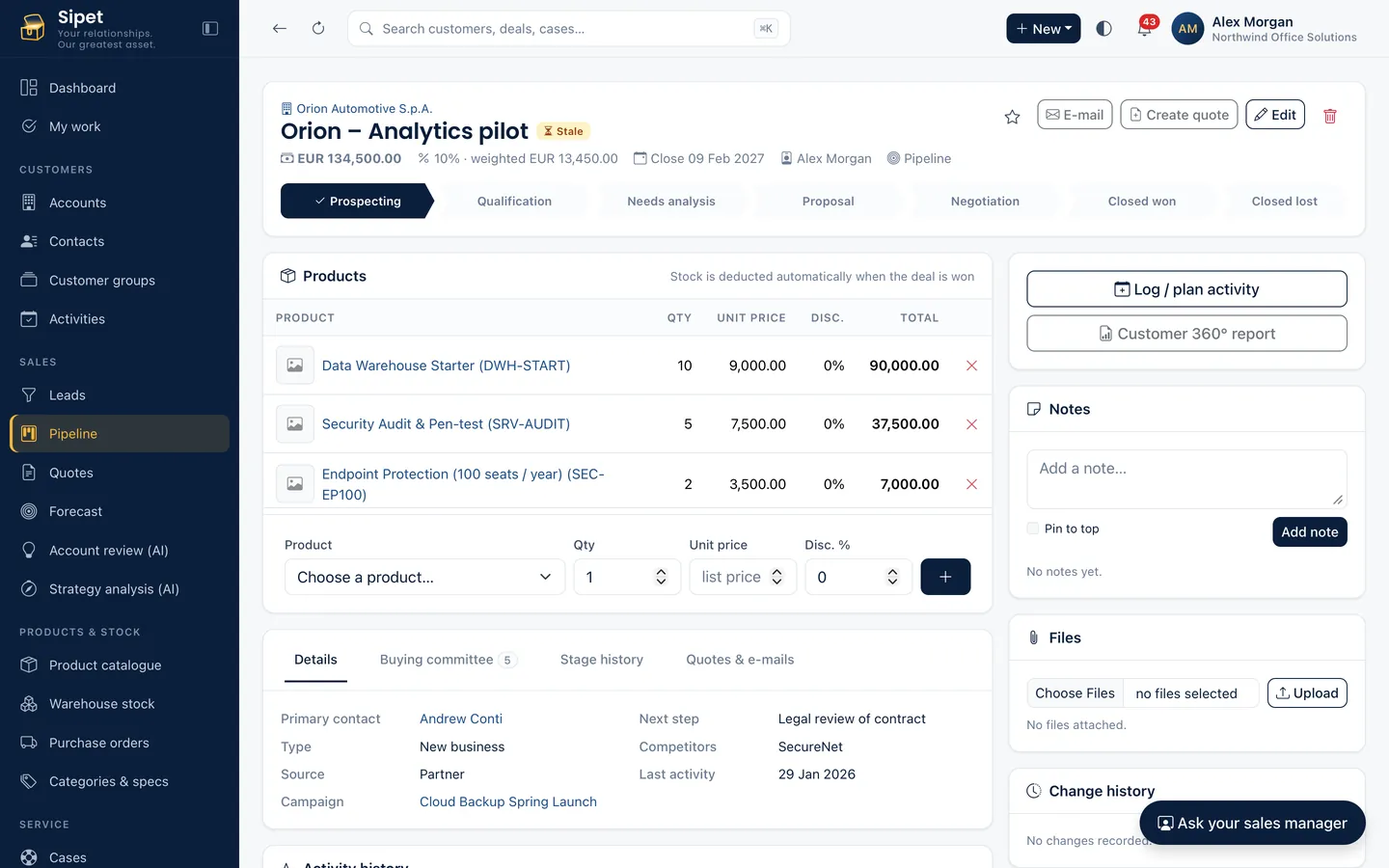Check the Pin to top checkbox

point(1033,529)
